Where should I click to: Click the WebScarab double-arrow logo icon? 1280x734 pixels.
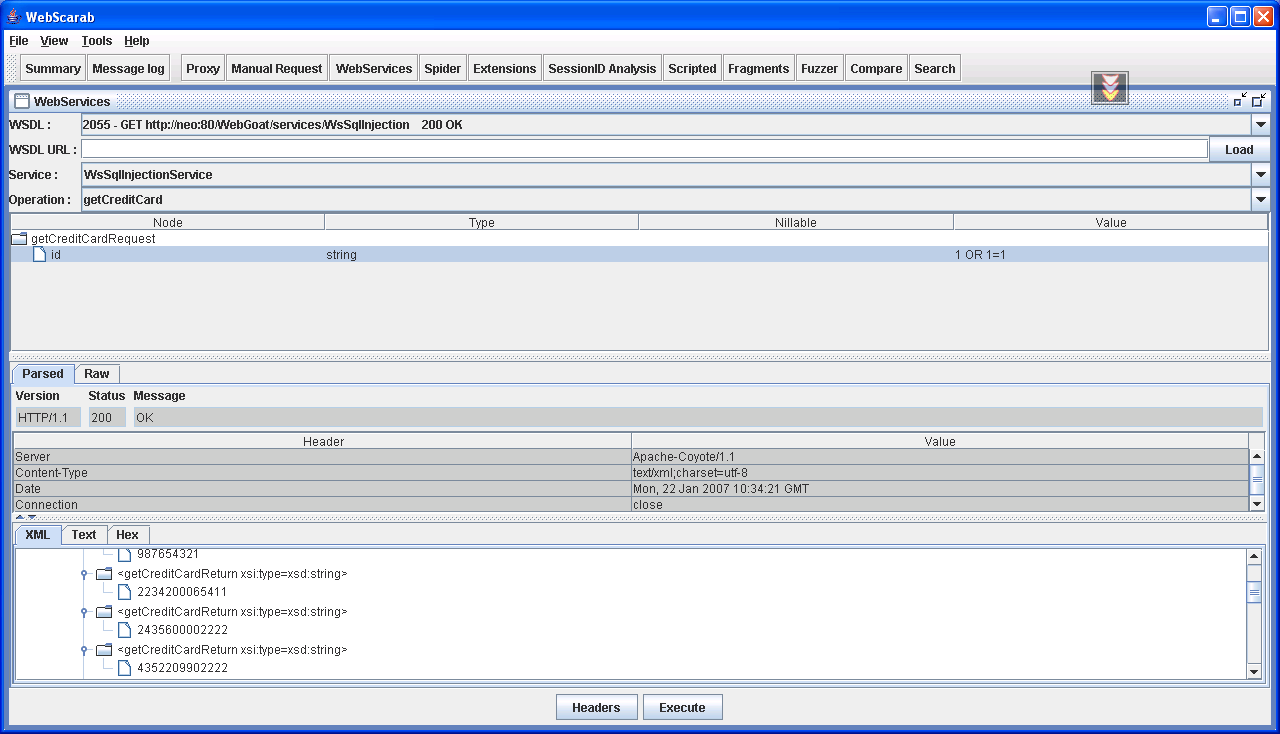click(x=1109, y=87)
